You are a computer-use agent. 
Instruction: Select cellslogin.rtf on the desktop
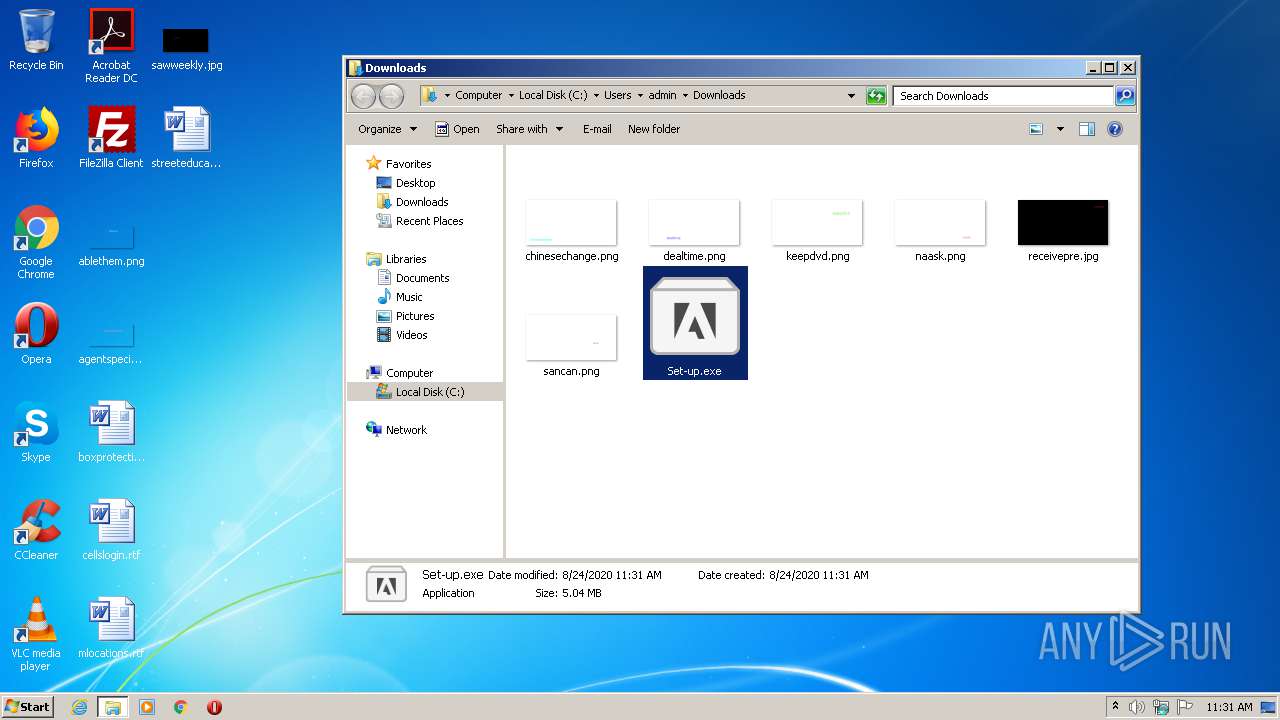pyautogui.click(x=111, y=530)
